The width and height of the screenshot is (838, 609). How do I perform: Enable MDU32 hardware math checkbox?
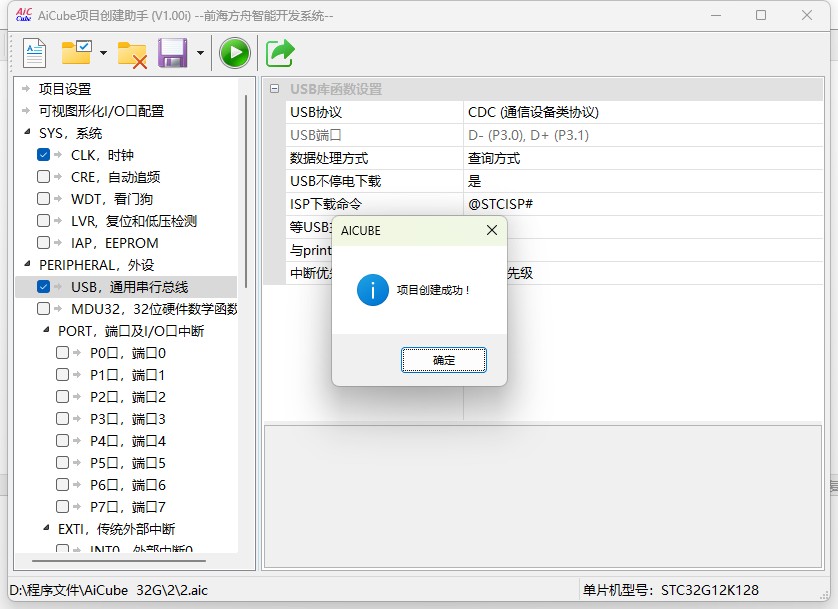[x=43, y=309]
